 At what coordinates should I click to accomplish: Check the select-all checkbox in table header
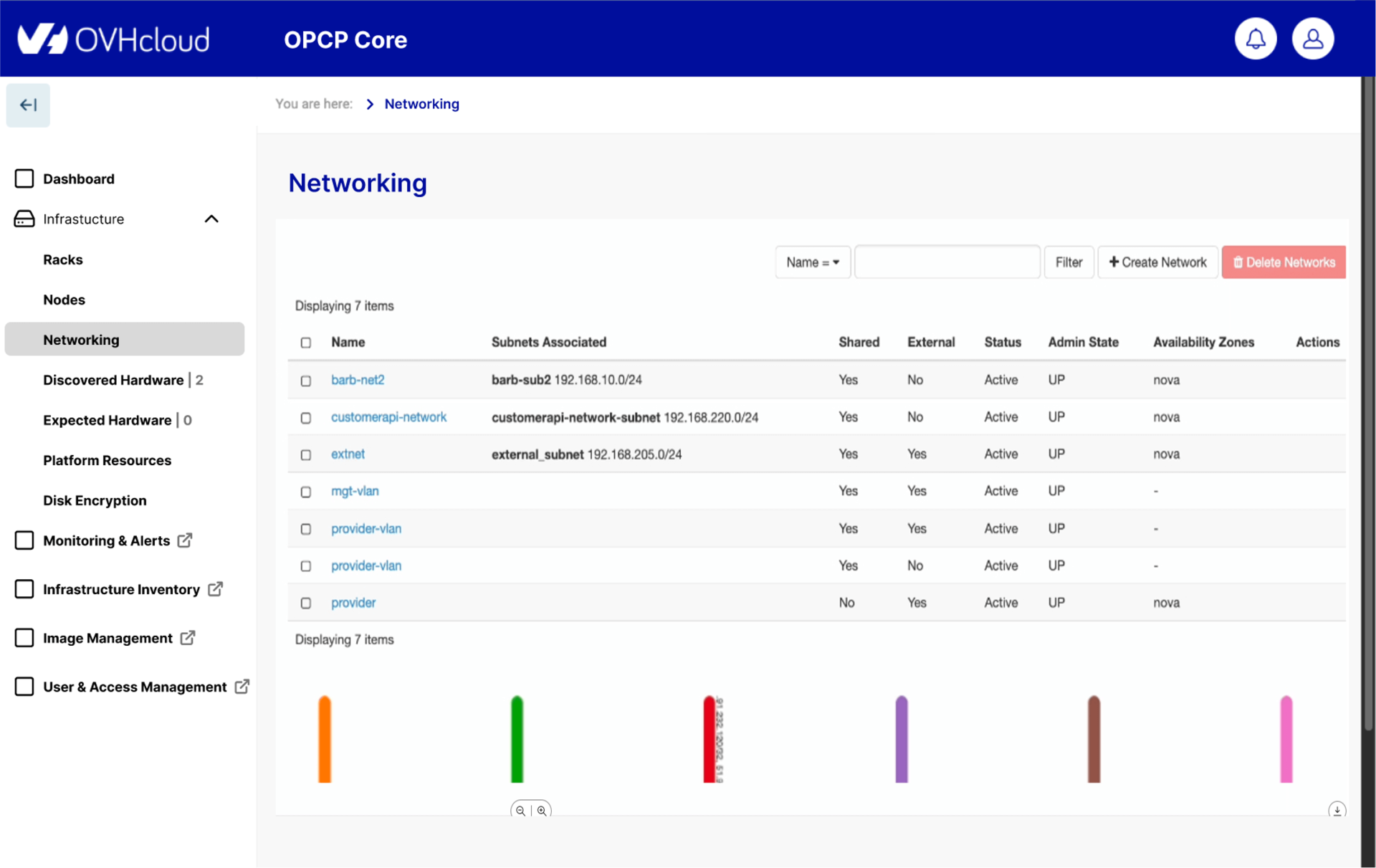point(306,343)
